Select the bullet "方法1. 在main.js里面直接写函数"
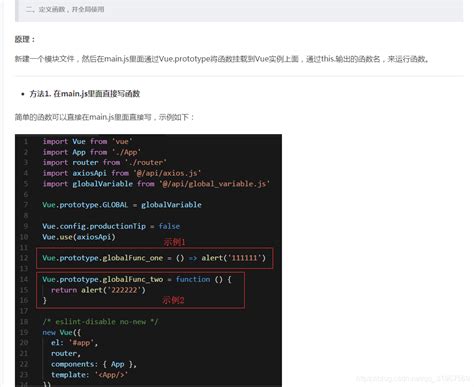The height and width of the screenshot is (387, 474). coord(85,94)
